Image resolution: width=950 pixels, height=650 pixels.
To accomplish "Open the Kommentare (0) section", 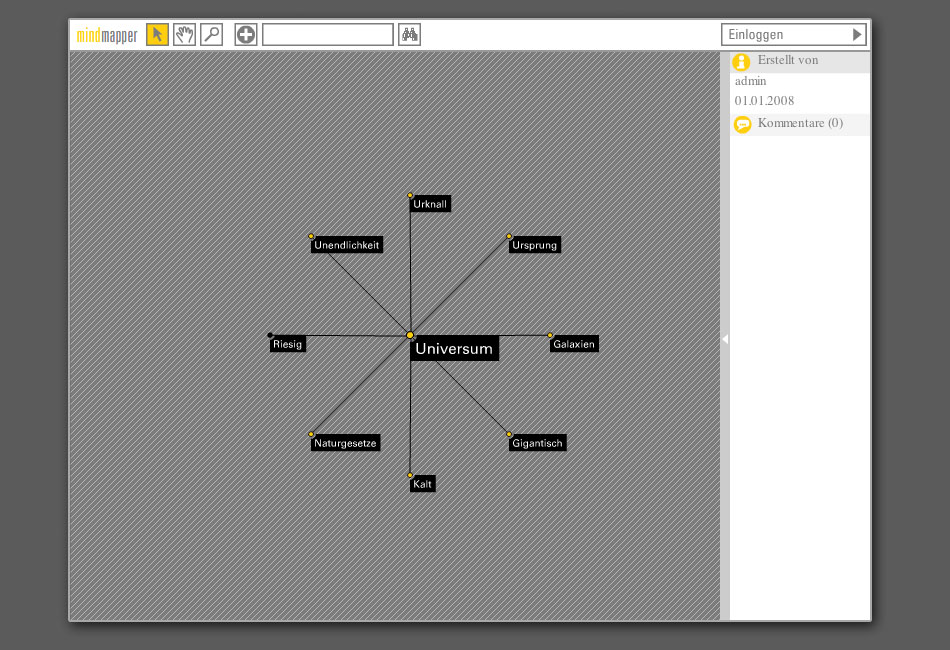I will point(800,124).
